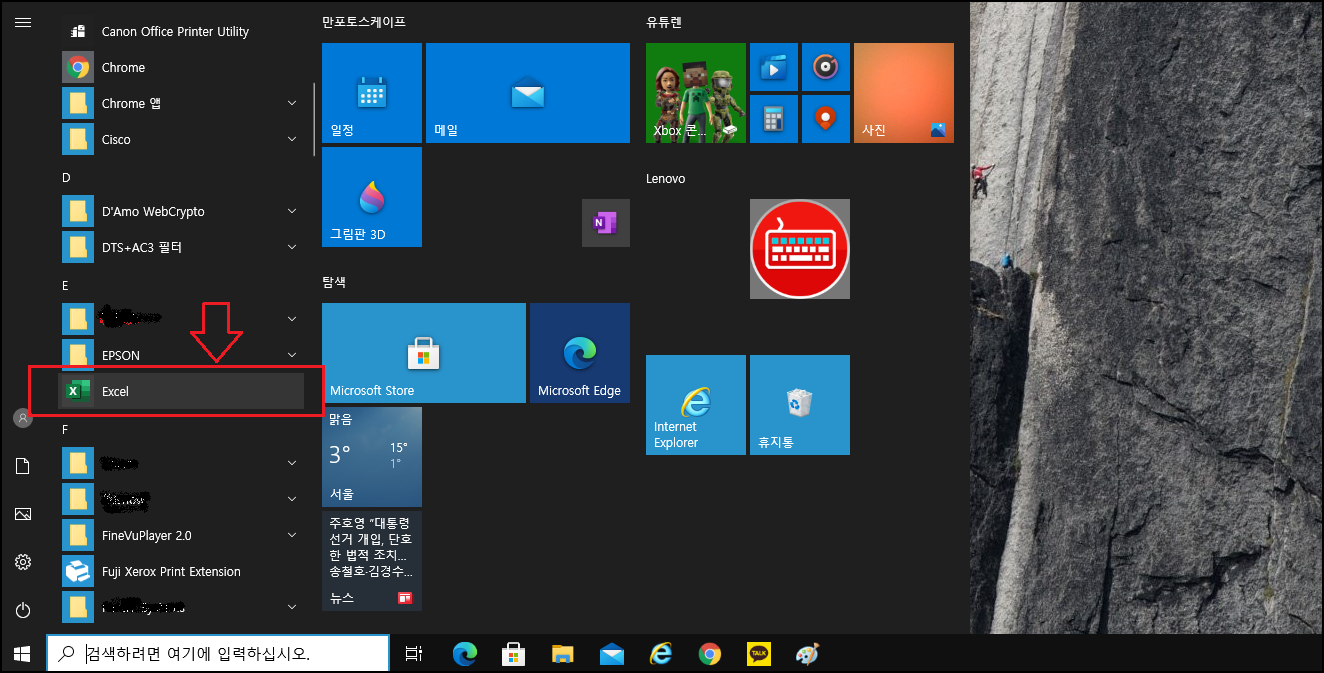Open the 일정 calendar tile
1324x673 pixels.
372,93
